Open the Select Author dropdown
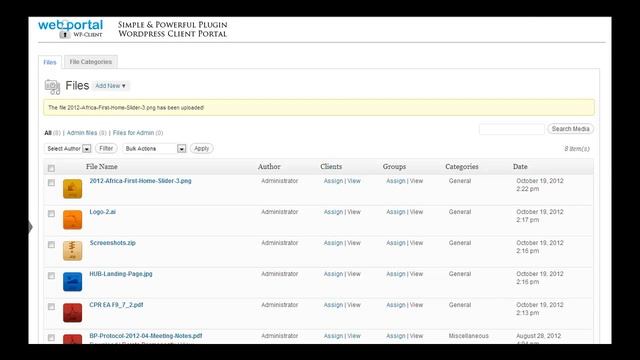Image resolution: width=640 pixels, height=360 pixels. tap(68, 149)
